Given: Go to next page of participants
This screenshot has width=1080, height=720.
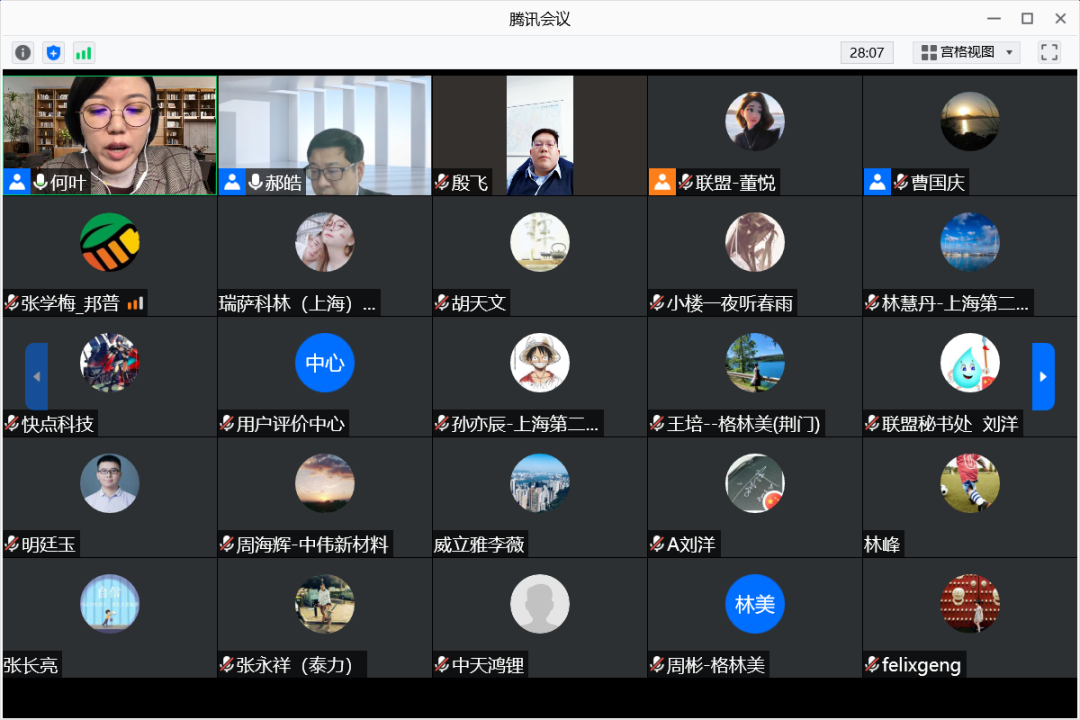Looking at the screenshot, I should [x=1043, y=376].
